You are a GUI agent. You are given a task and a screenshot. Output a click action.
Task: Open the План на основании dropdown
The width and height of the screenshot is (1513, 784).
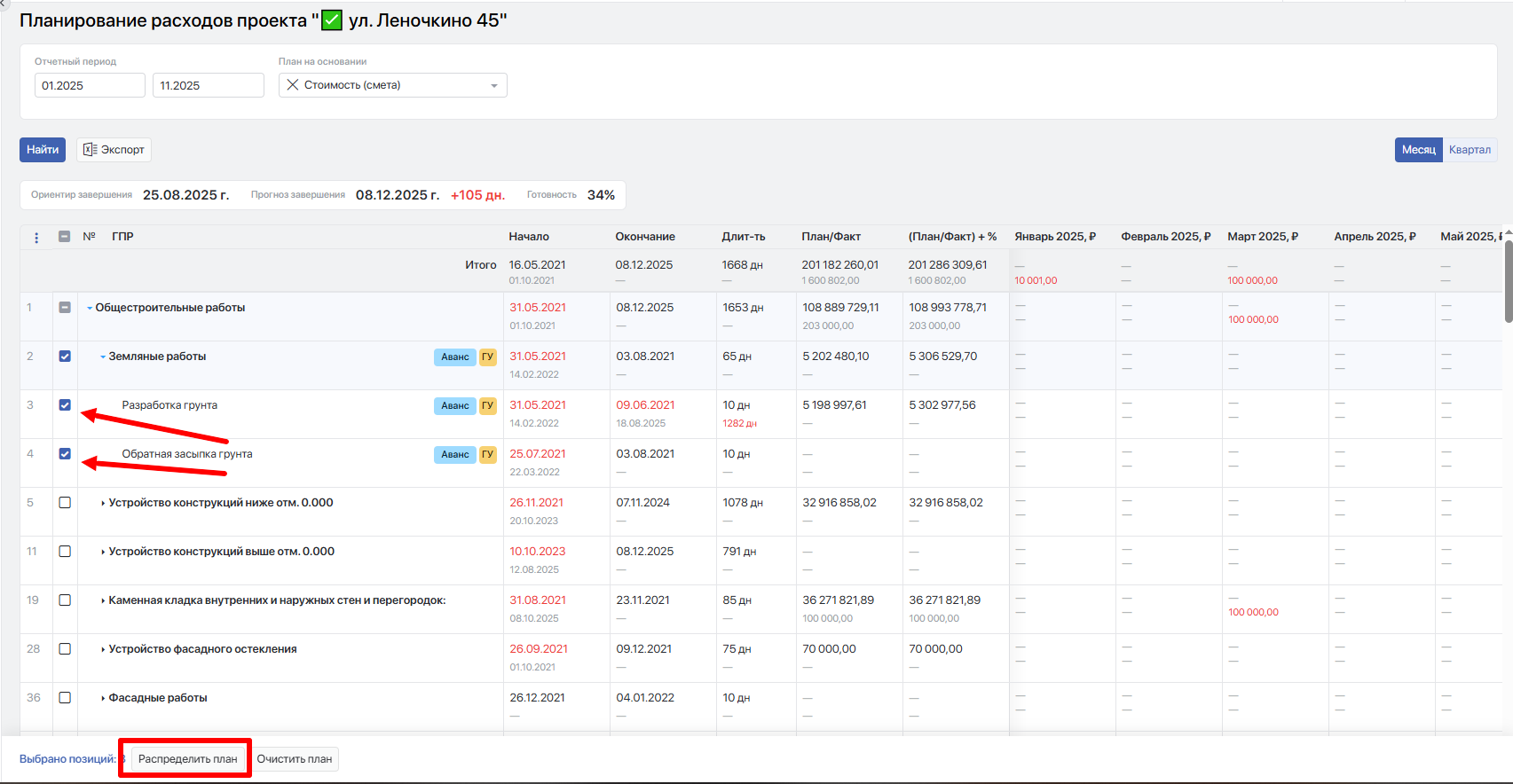493,86
